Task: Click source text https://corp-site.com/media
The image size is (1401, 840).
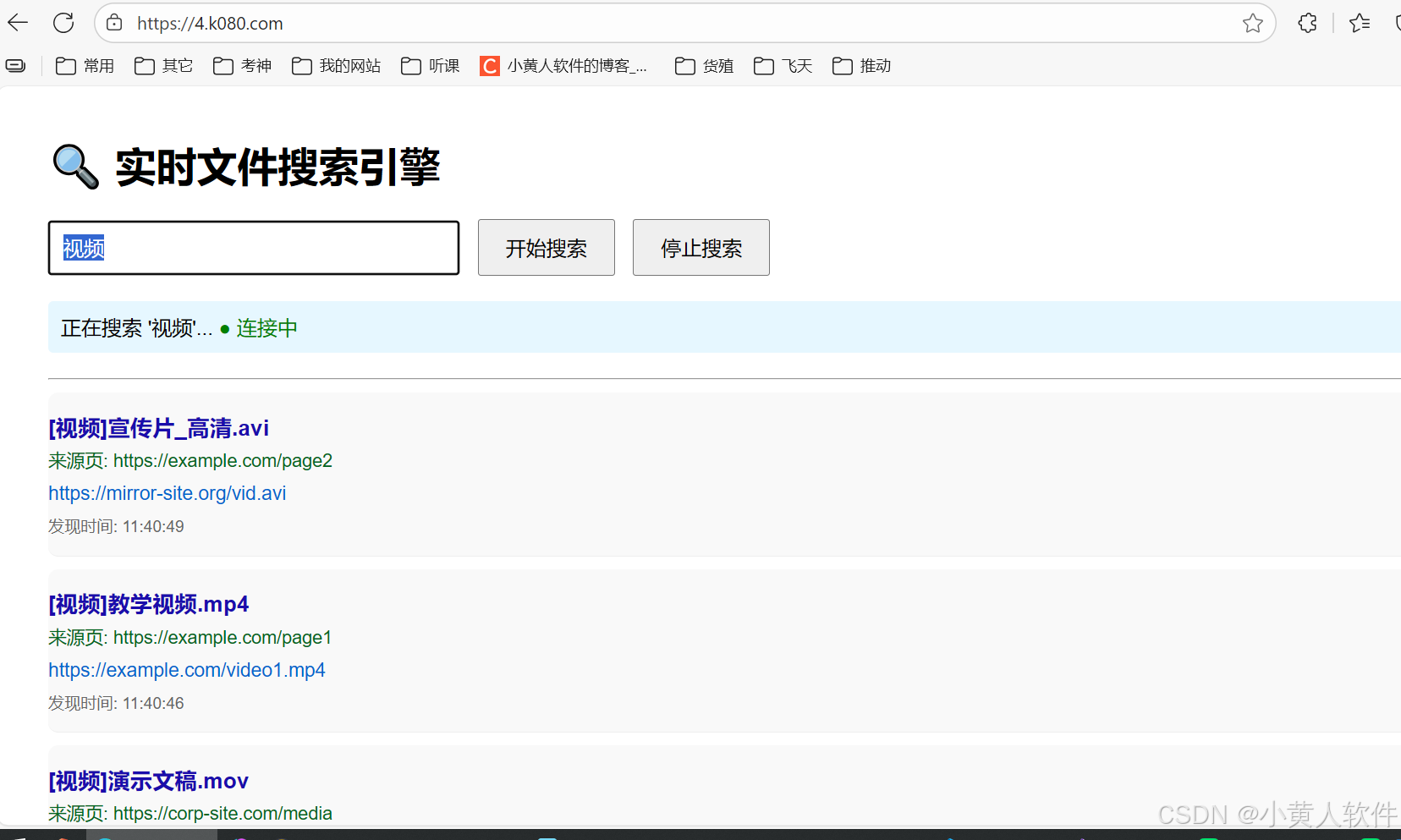Action: coord(223,814)
